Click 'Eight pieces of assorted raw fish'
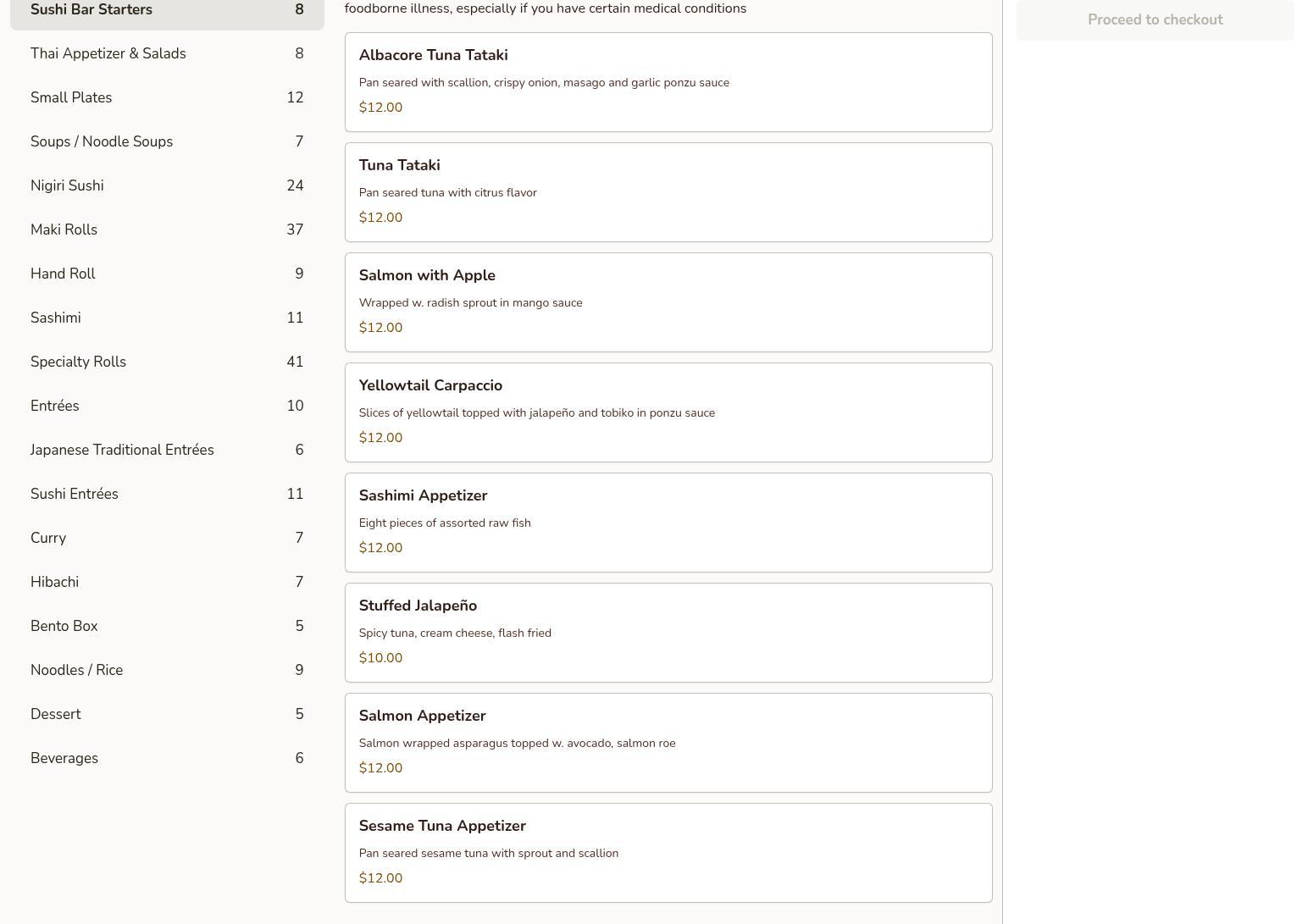 (445, 523)
